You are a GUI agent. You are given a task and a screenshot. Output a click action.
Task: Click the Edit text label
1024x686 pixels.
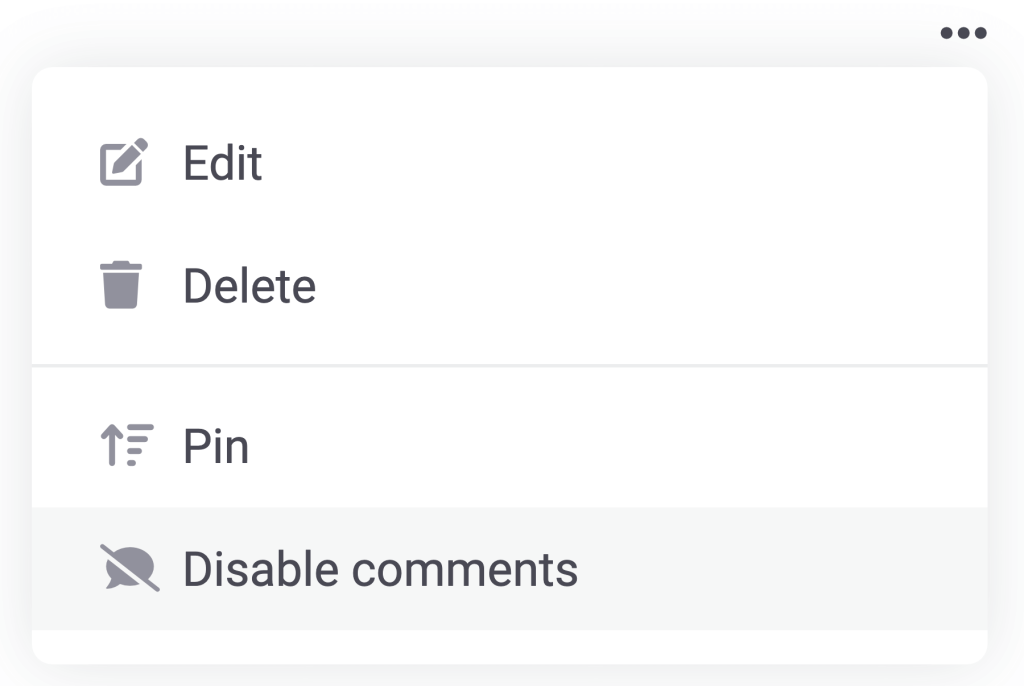point(223,163)
